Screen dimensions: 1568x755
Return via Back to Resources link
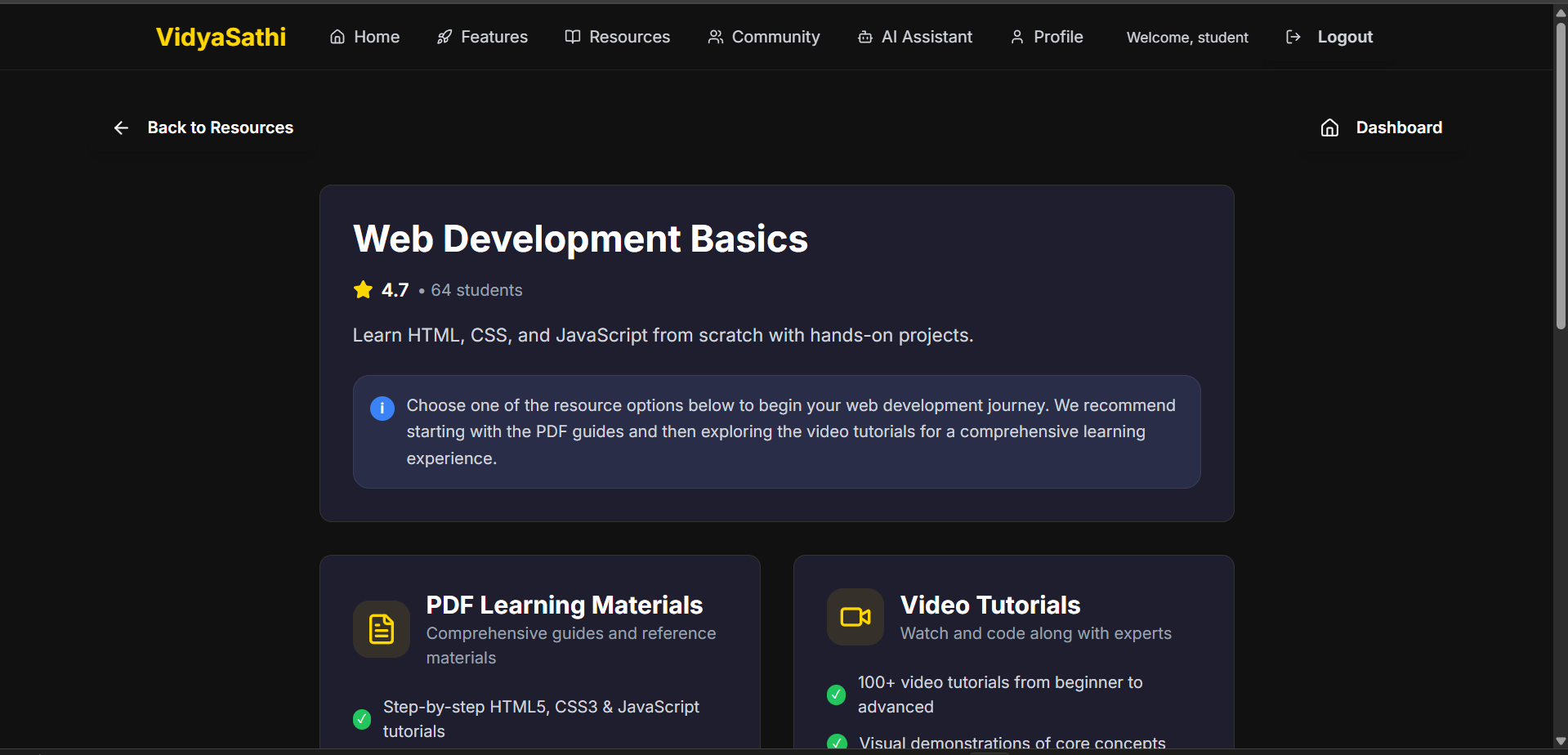coord(203,127)
